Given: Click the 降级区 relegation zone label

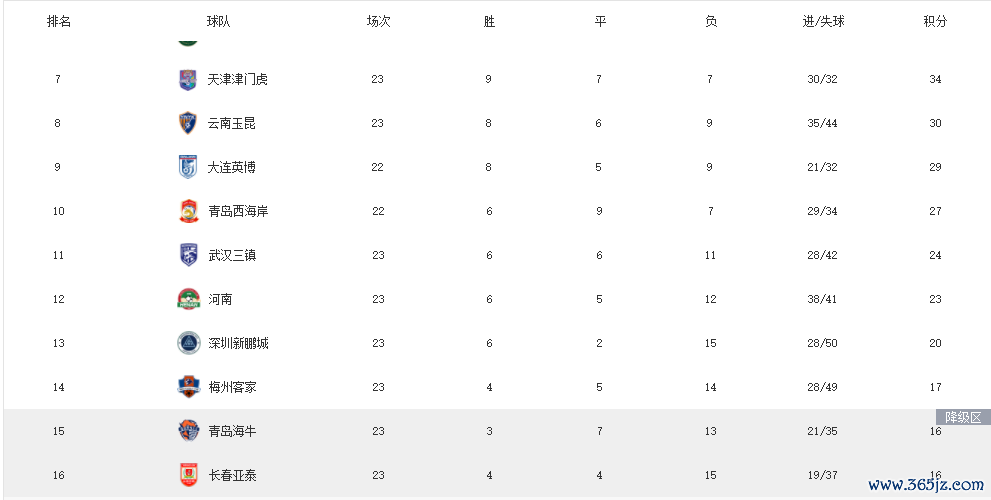Looking at the screenshot, I should pos(963,417).
